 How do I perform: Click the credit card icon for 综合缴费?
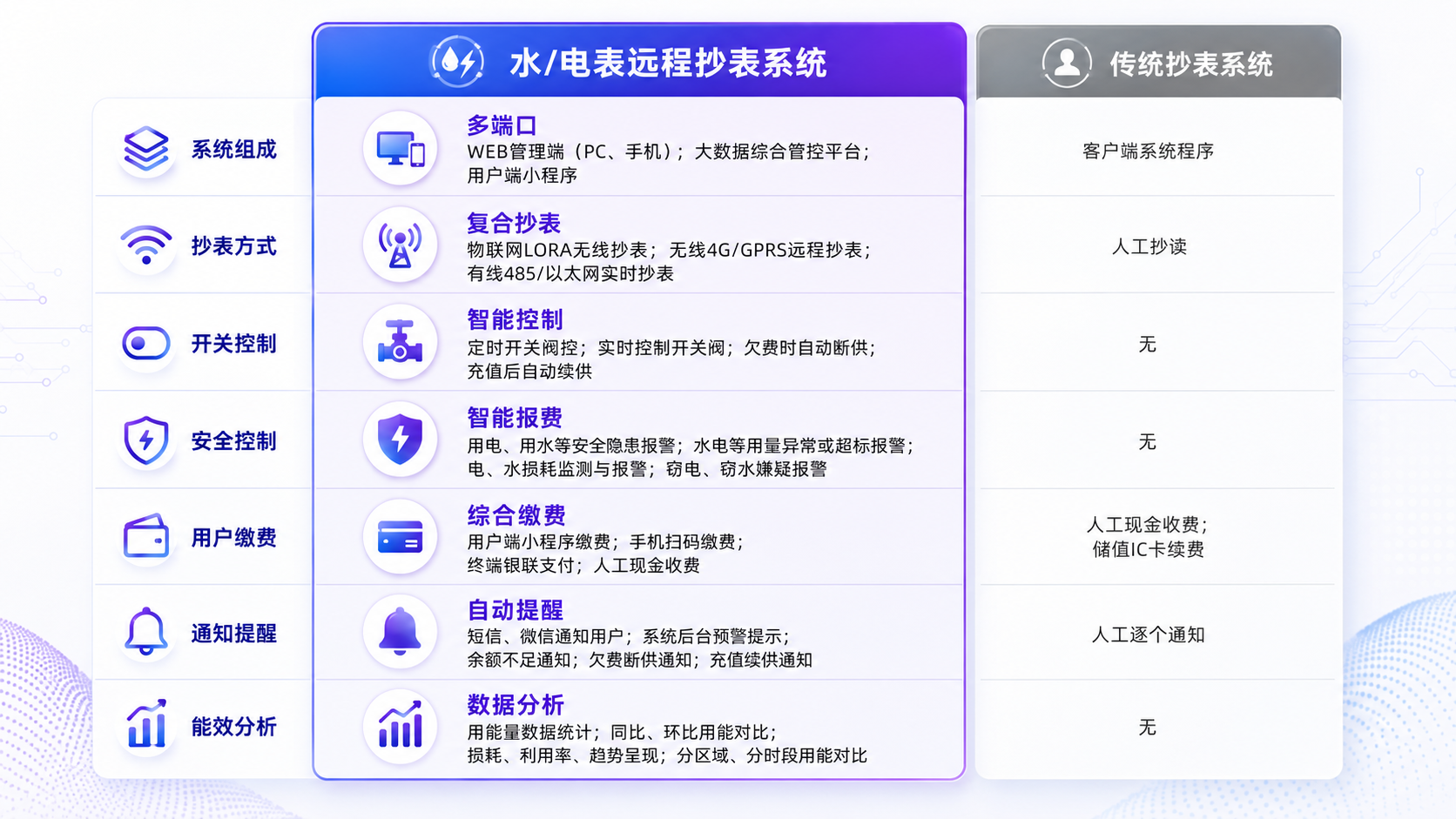tap(401, 537)
